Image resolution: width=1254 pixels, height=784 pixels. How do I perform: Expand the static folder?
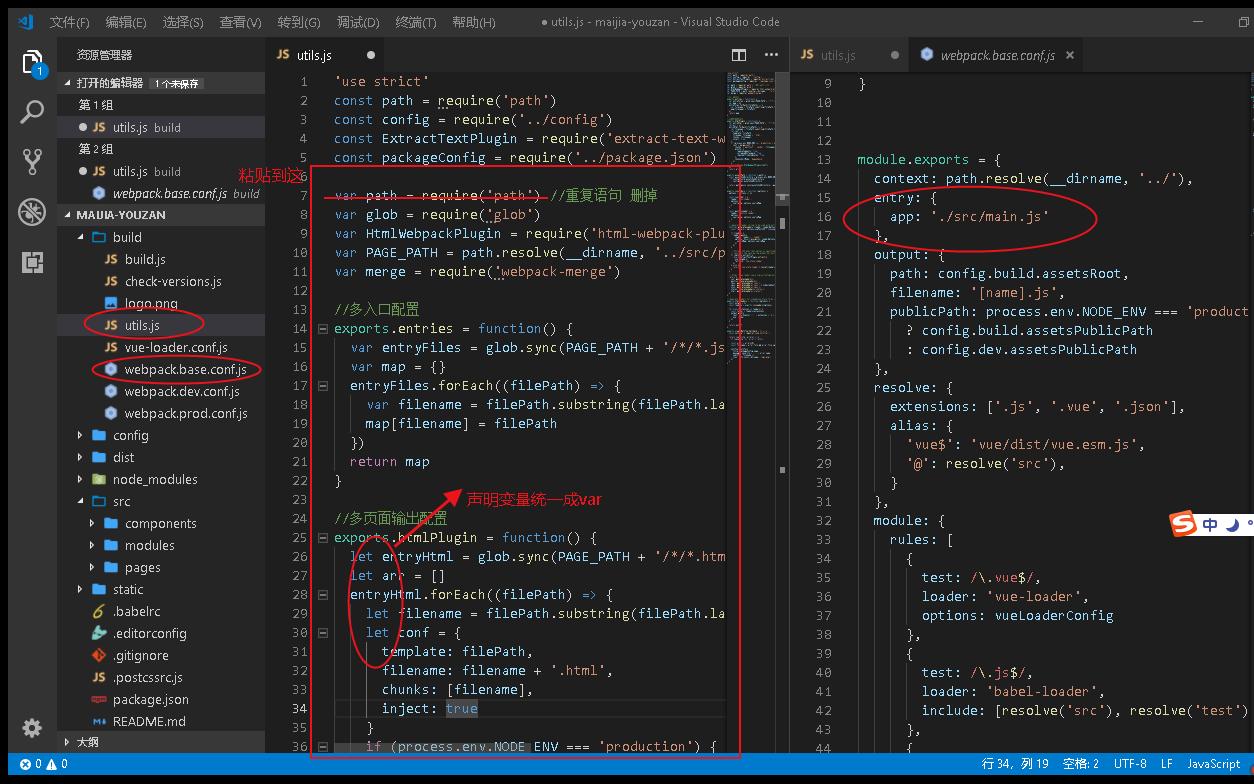pyautogui.click(x=160, y=589)
